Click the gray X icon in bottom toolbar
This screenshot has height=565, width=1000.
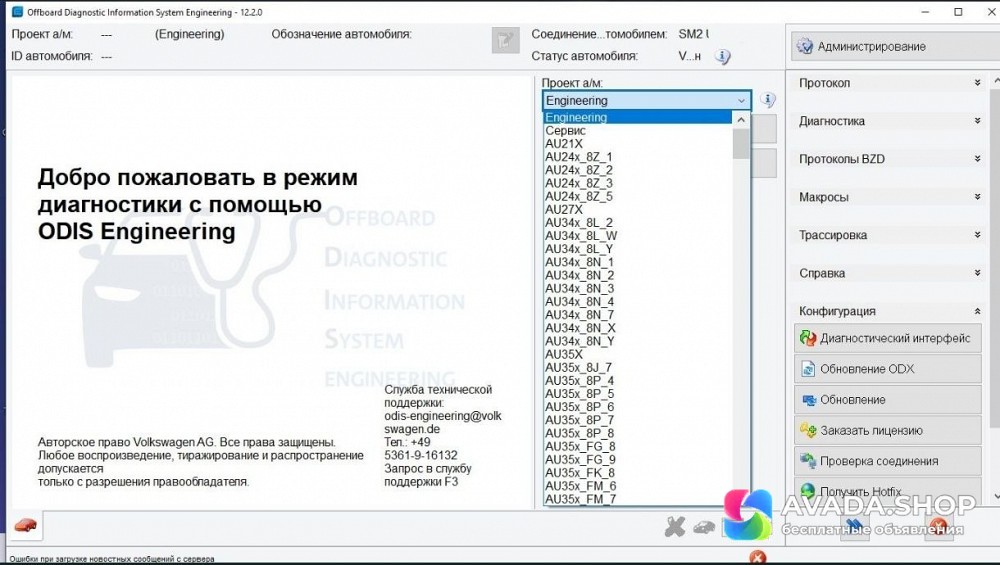pos(675,526)
